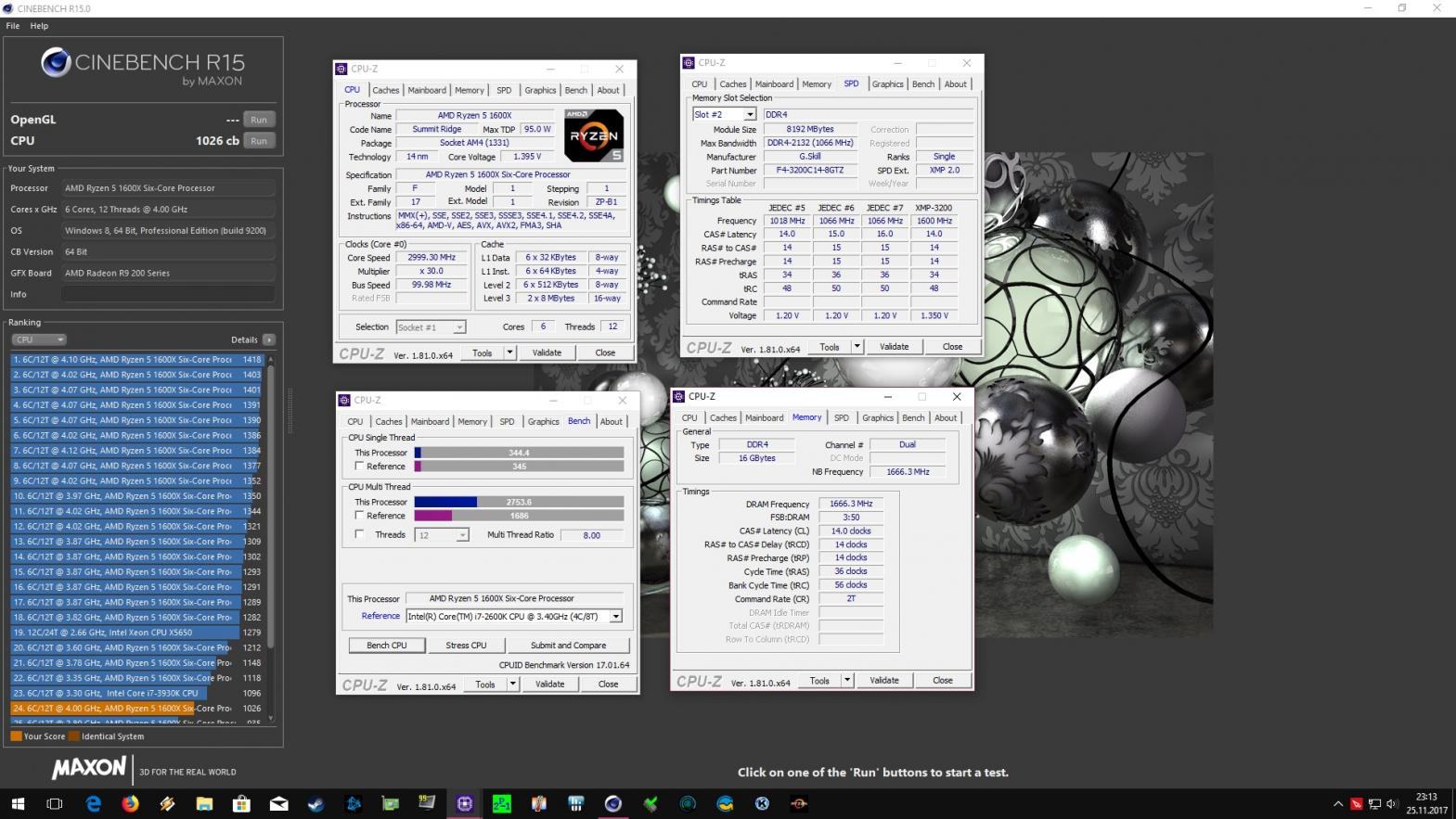Click the Cinebench R15 sphere logo
Viewport: 1456px width, 819px height.
pyautogui.click(x=56, y=63)
